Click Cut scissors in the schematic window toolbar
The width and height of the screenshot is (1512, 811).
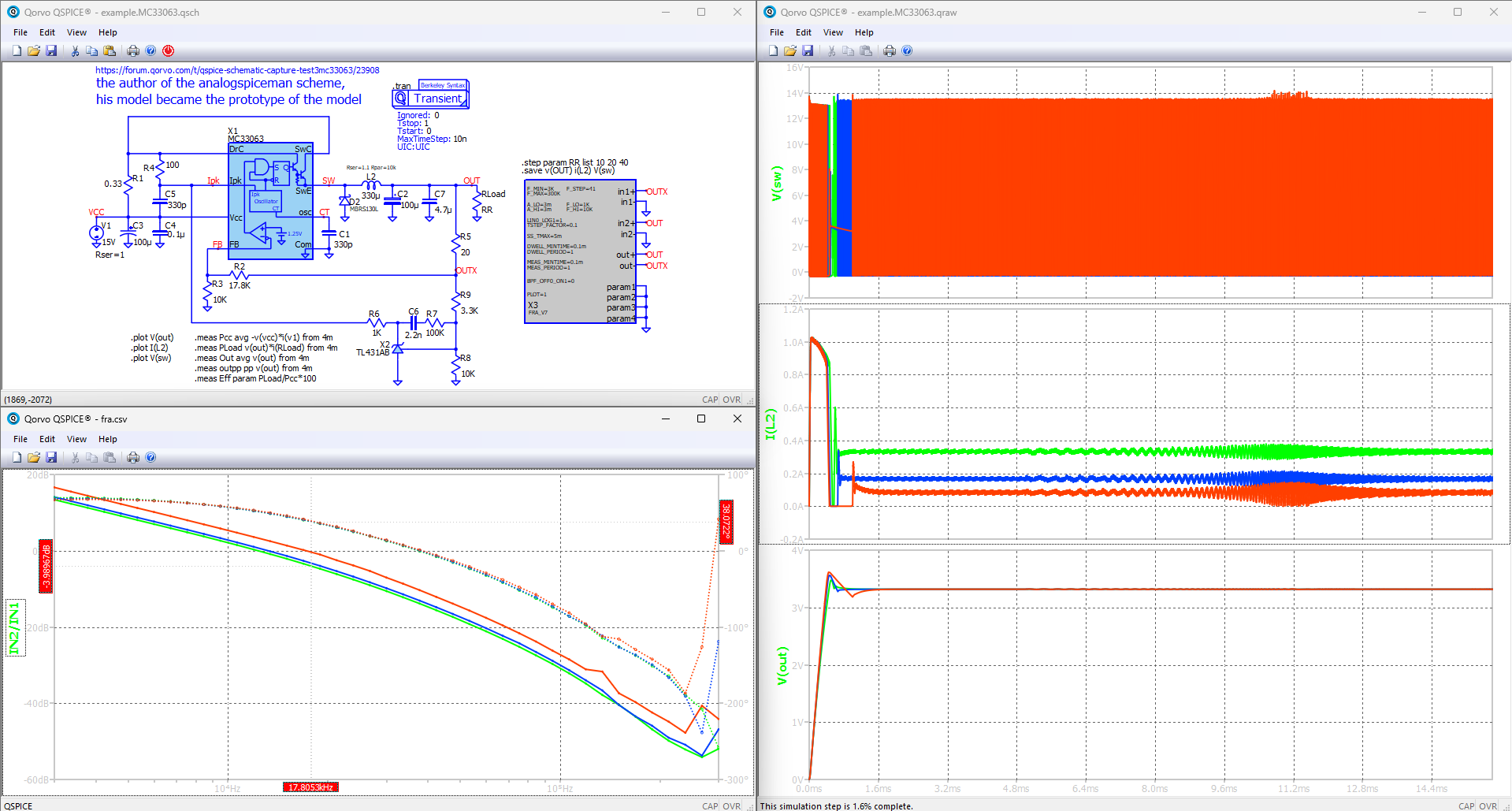75,51
